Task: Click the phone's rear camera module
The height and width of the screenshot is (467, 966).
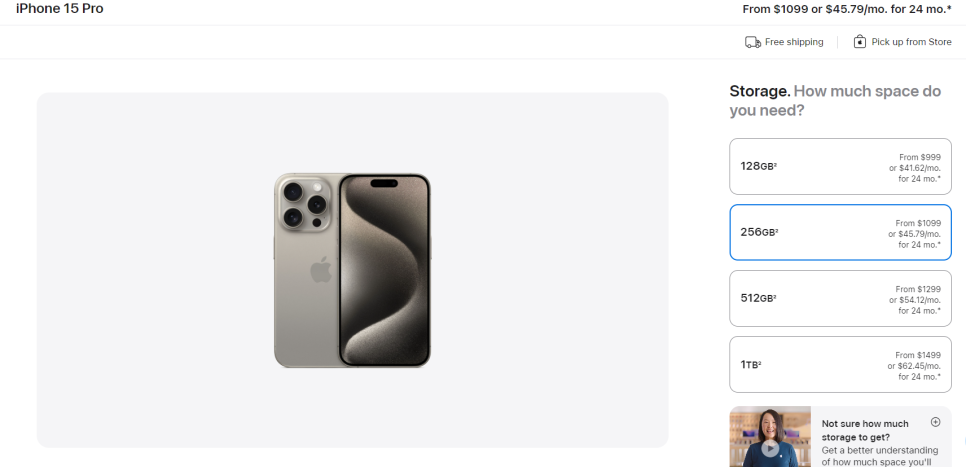Action: 304,203
